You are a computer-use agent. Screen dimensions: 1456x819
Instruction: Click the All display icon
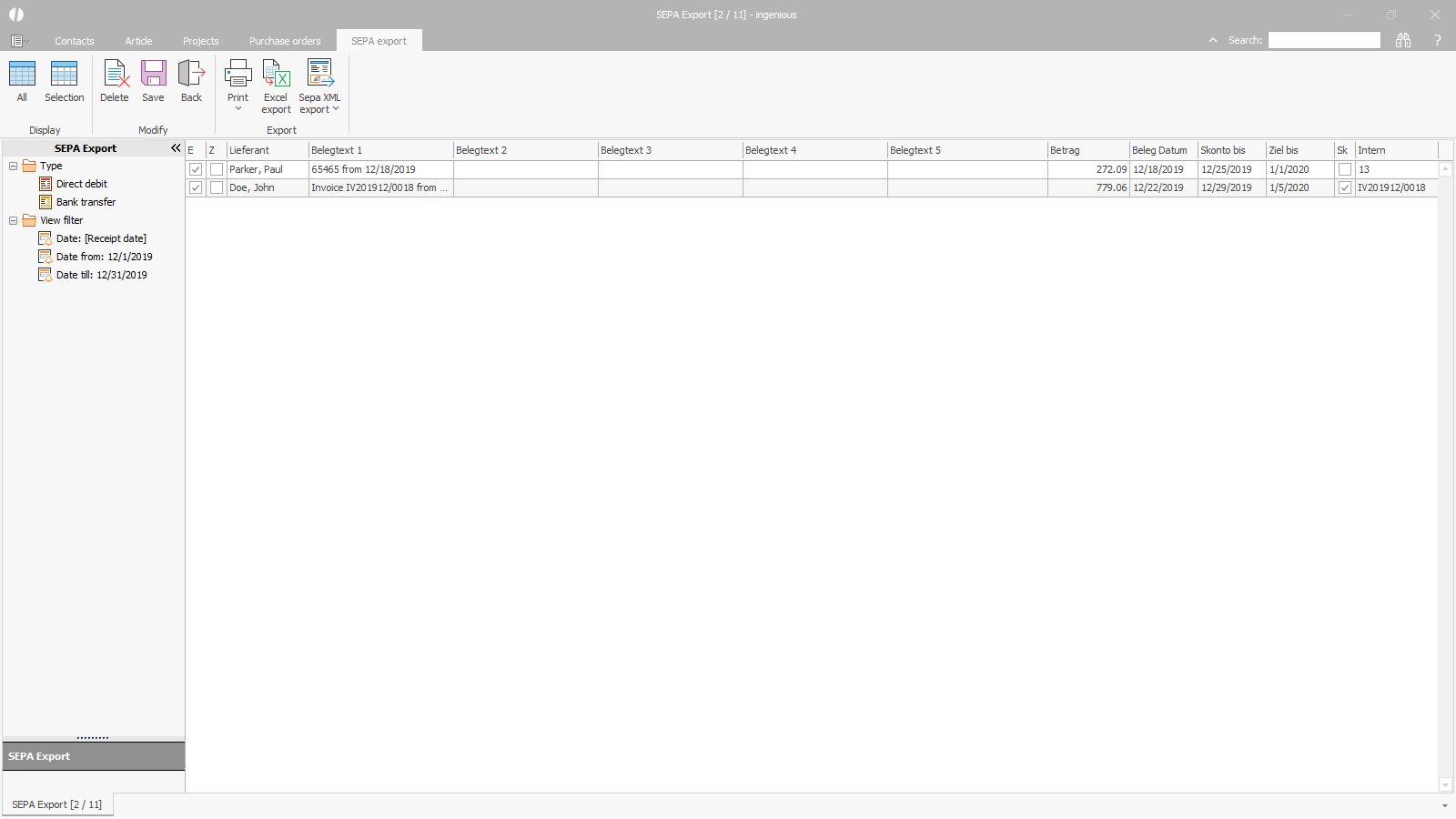click(22, 74)
